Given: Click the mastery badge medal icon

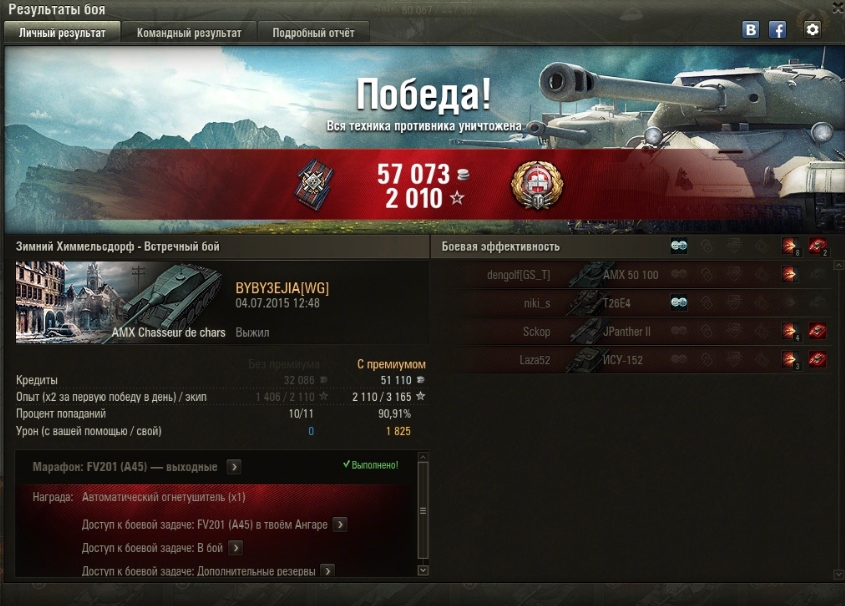Looking at the screenshot, I should tap(537, 185).
